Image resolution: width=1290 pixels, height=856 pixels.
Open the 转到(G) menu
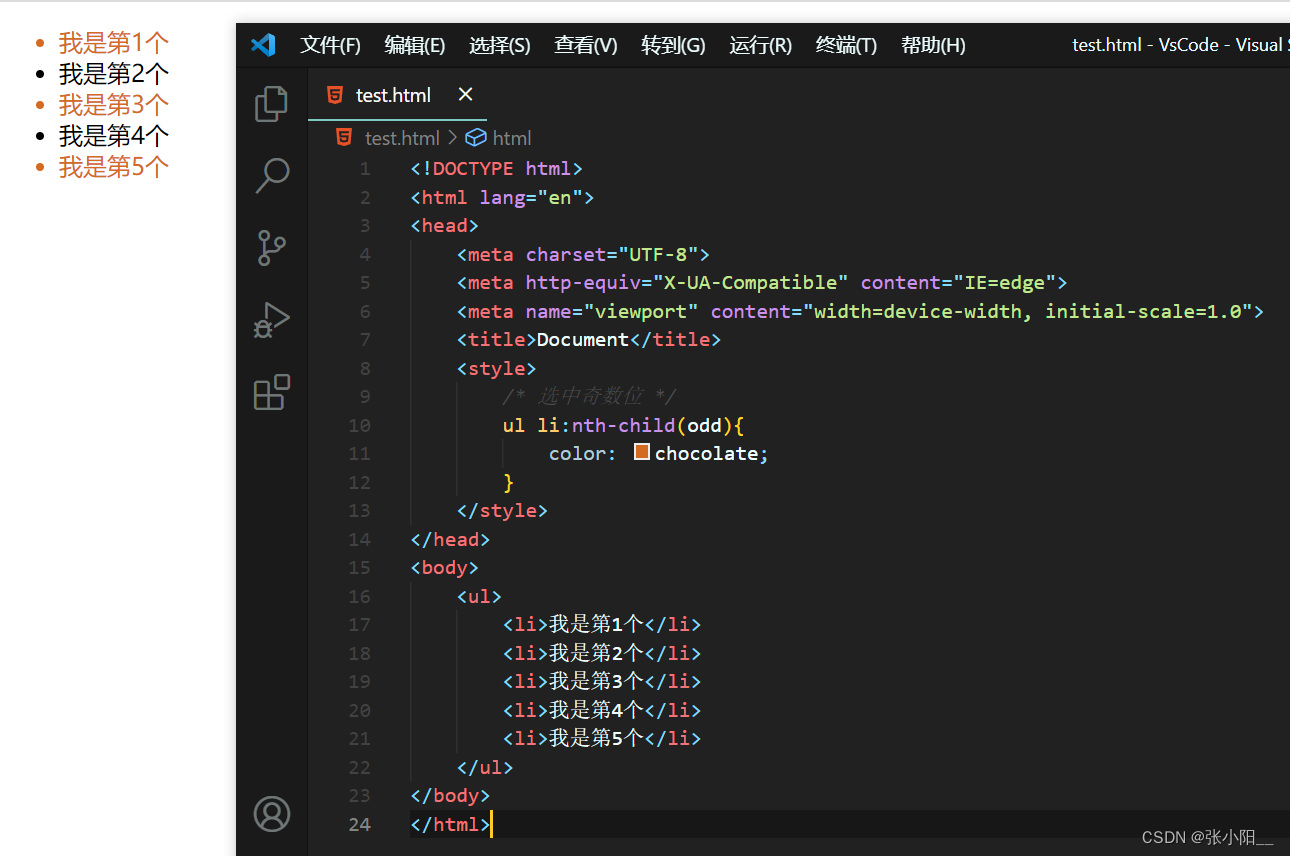coord(673,45)
